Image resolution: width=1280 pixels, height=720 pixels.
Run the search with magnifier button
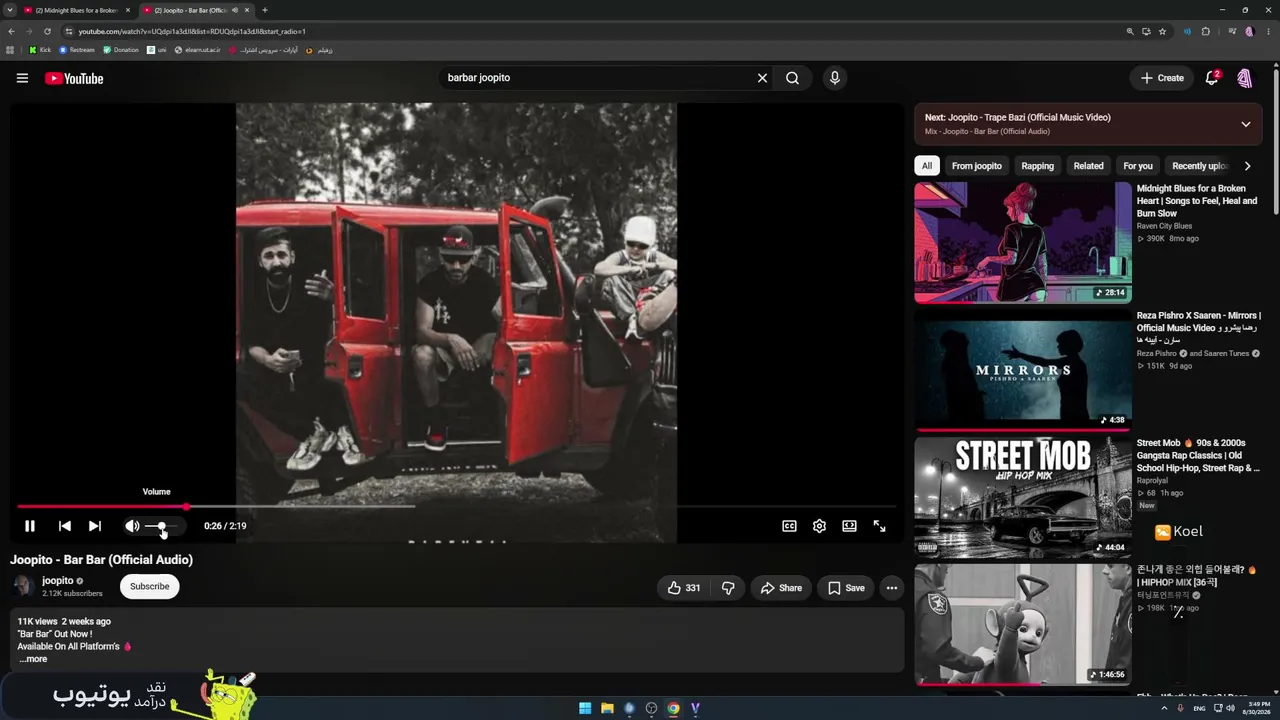pyautogui.click(x=792, y=78)
